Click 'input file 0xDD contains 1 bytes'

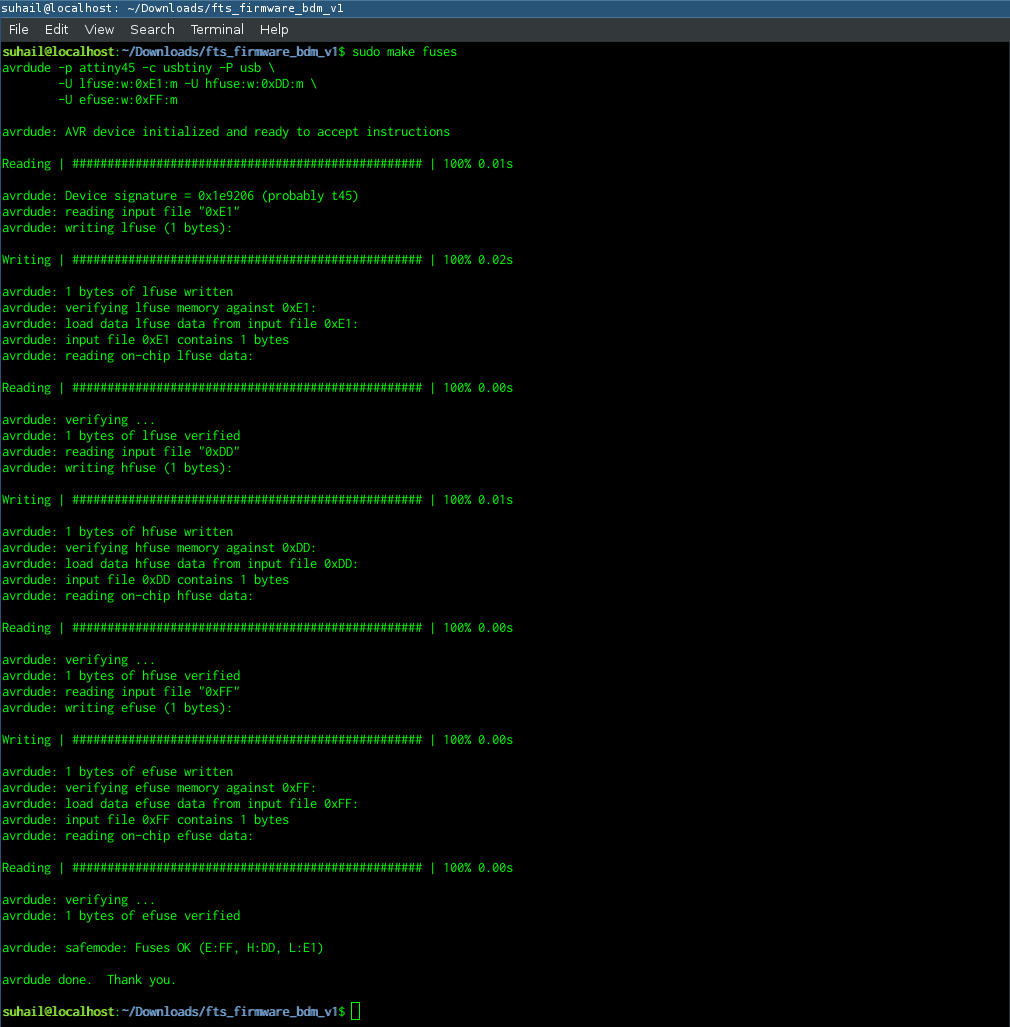pos(177,580)
